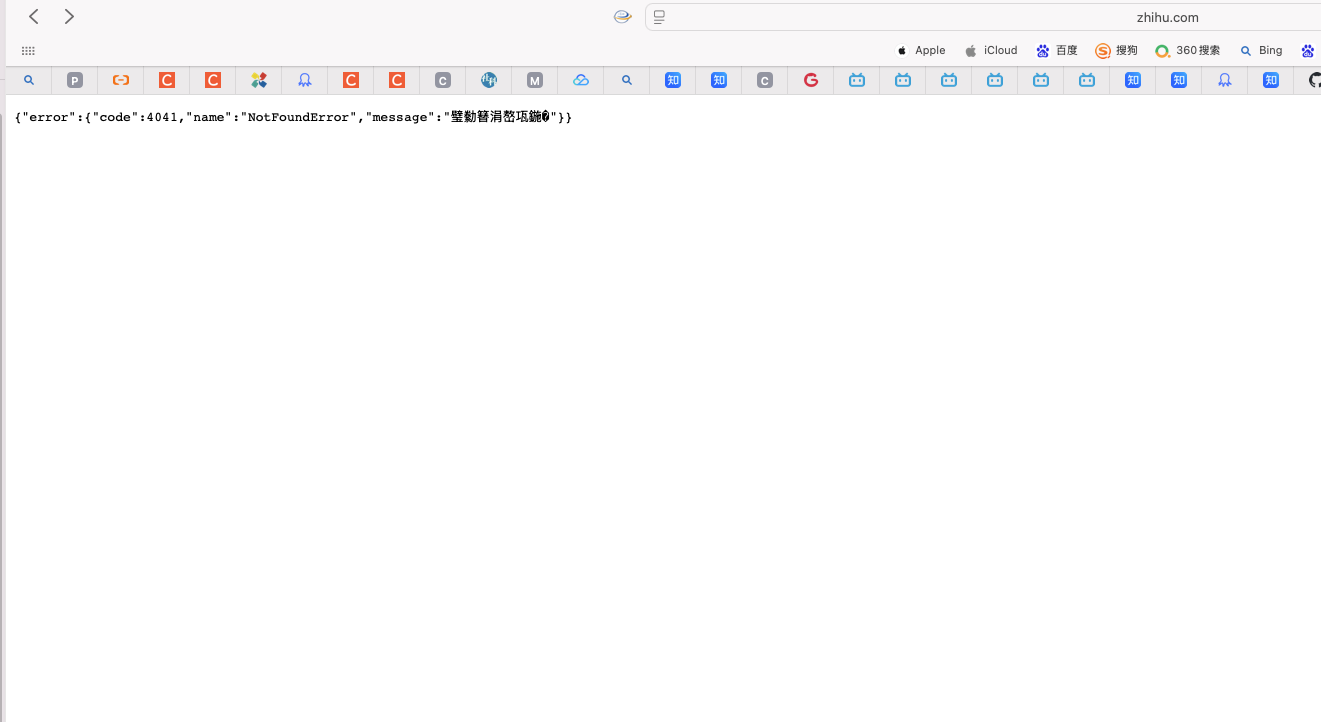
Task: Switch to the gray P icon tab
Action: pos(75,80)
